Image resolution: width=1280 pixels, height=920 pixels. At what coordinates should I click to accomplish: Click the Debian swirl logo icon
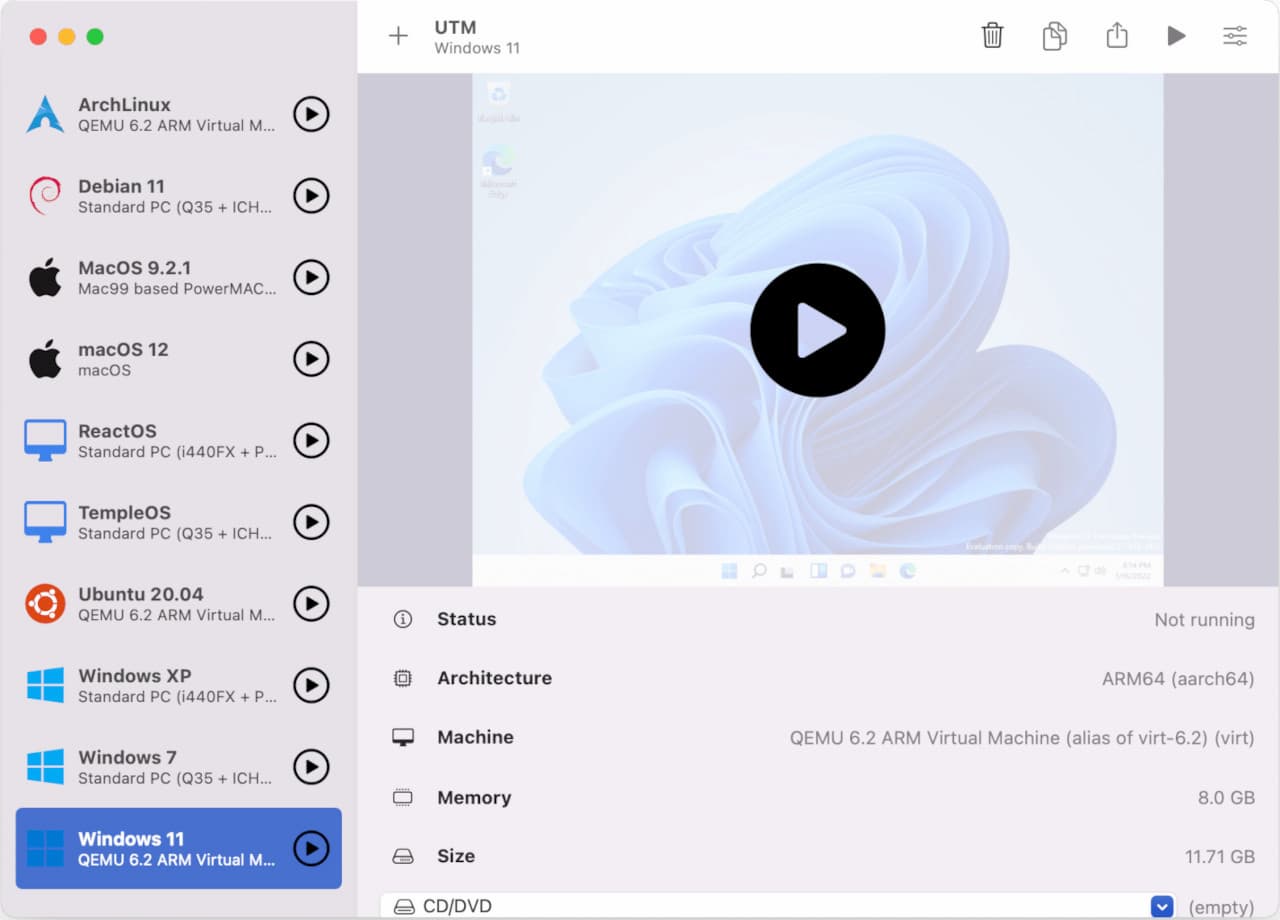click(x=45, y=196)
